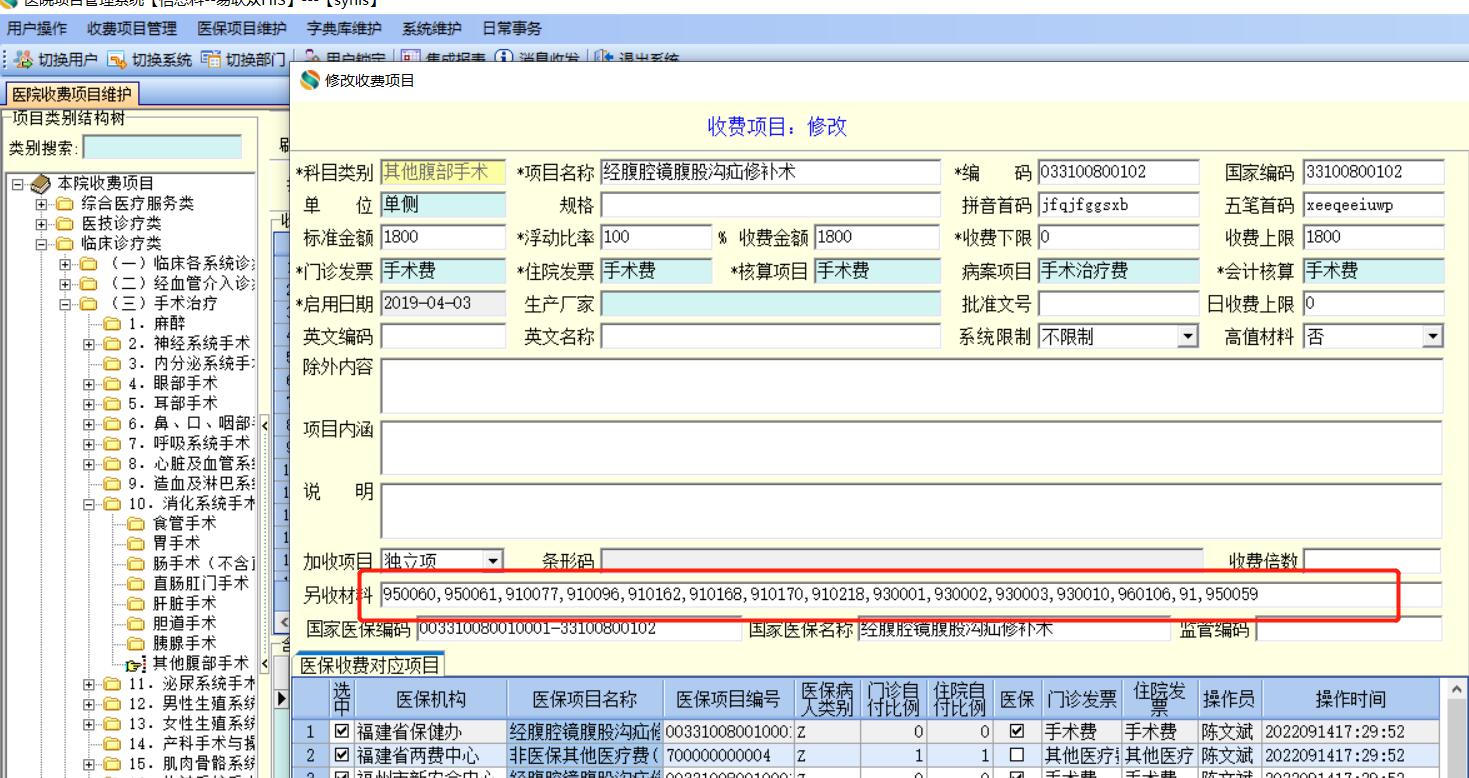The height and width of the screenshot is (778, 1469).
Task: Click the 医保机构 column header
Action: pyautogui.click(x=432, y=700)
